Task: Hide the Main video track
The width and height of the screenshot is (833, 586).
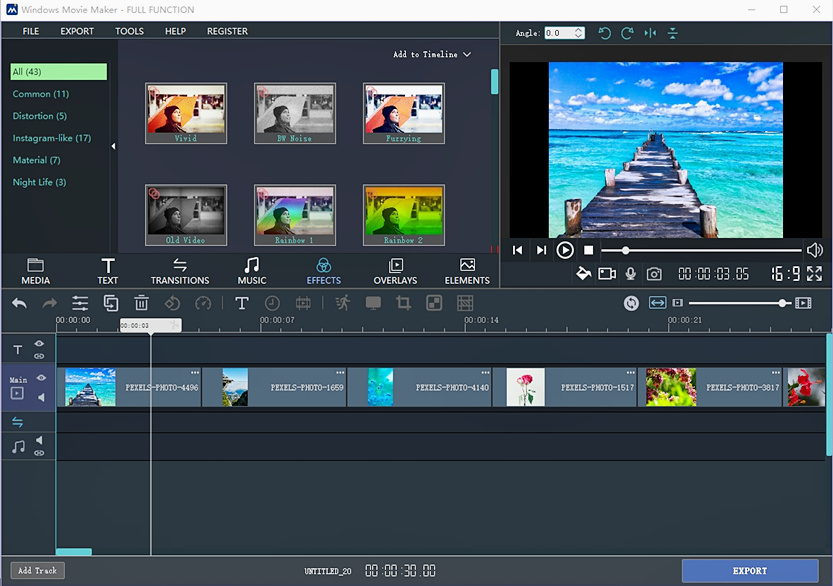Action: pos(41,378)
